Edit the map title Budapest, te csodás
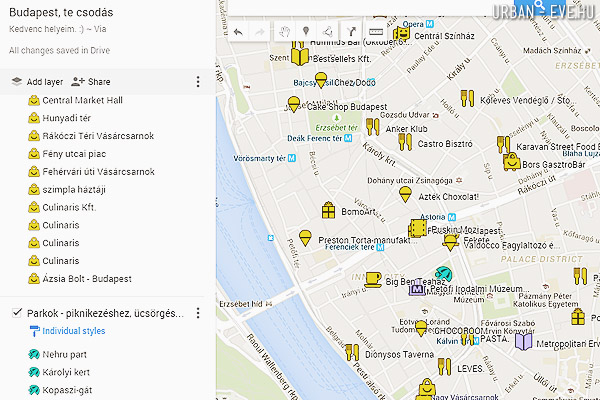 [61, 13]
